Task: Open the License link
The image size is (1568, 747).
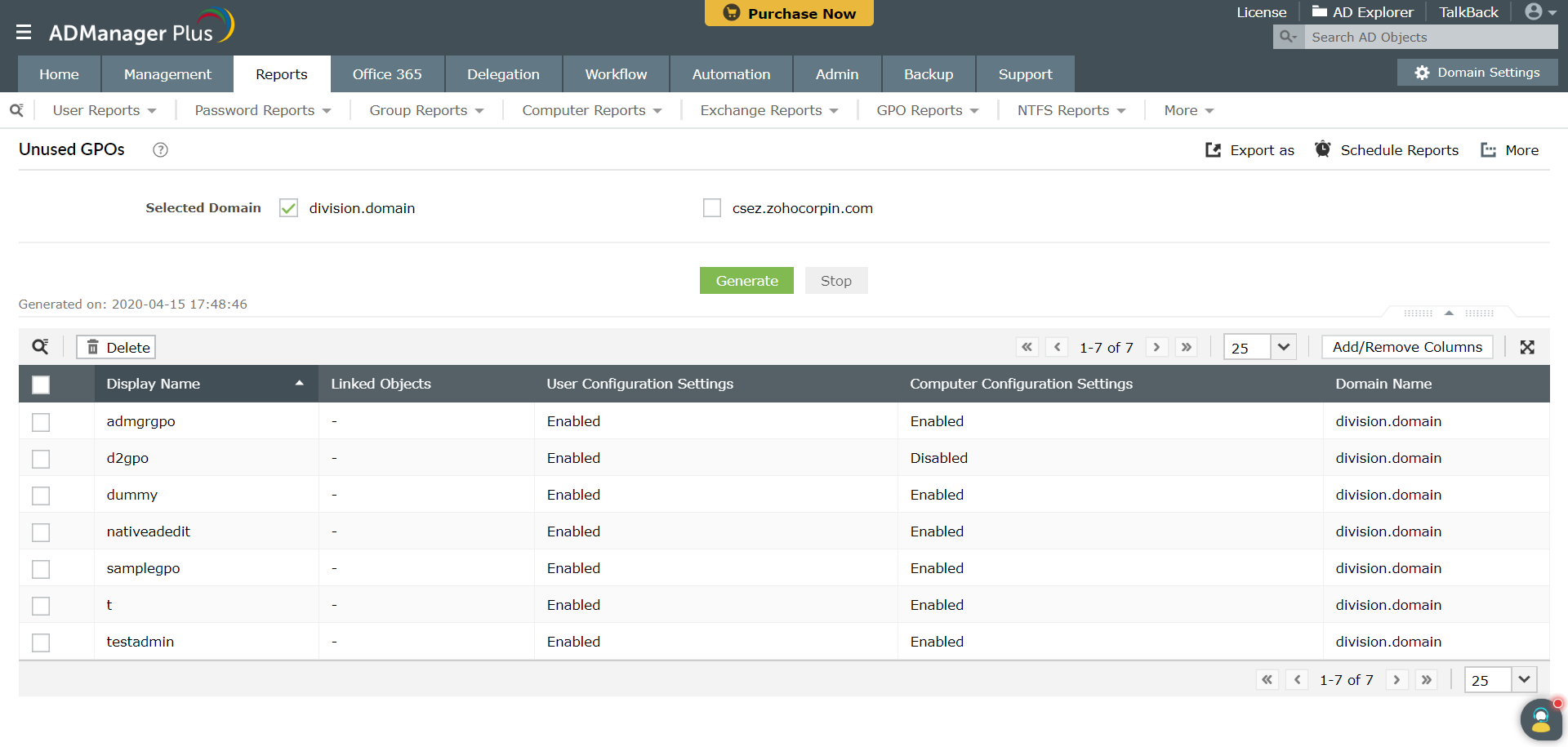Action: pos(1261,12)
